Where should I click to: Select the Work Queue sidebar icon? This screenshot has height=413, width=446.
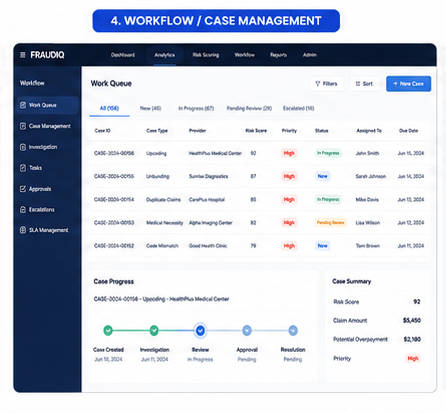pos(23,105)
